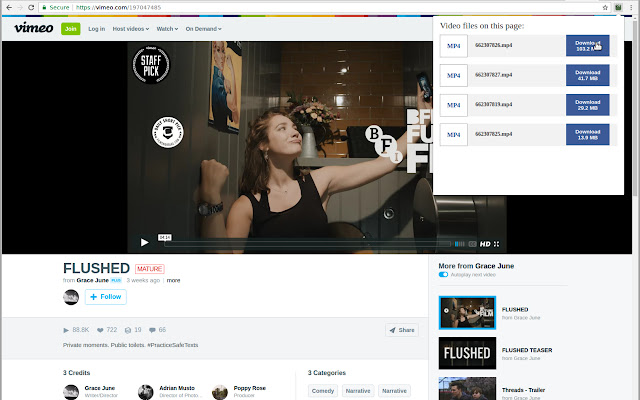This screenshot has width=640, height=400.
Task: Click the Vimeo logo
Action: (34, 28)
